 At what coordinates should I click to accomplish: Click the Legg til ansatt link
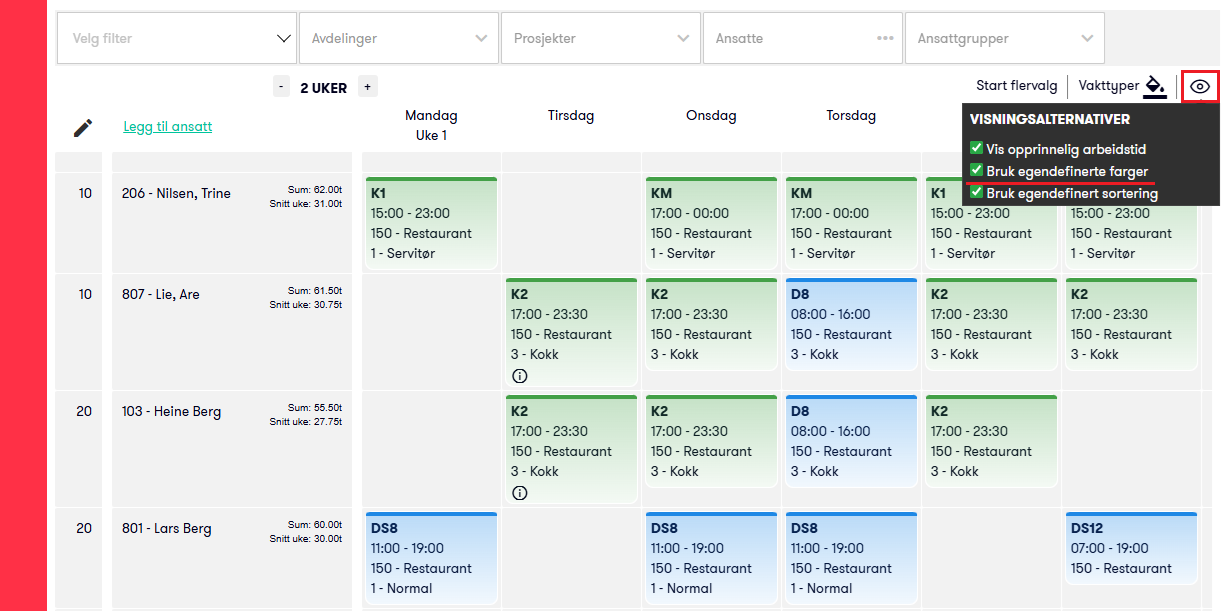168,127
